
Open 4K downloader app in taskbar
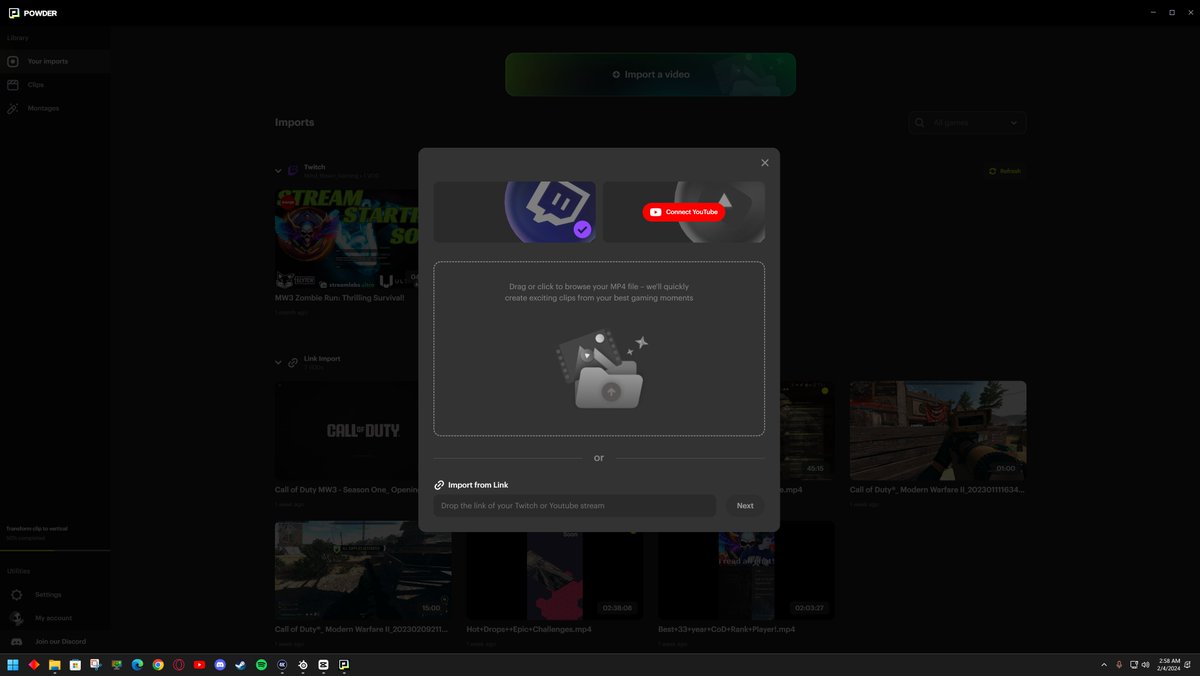coord(282,664)
